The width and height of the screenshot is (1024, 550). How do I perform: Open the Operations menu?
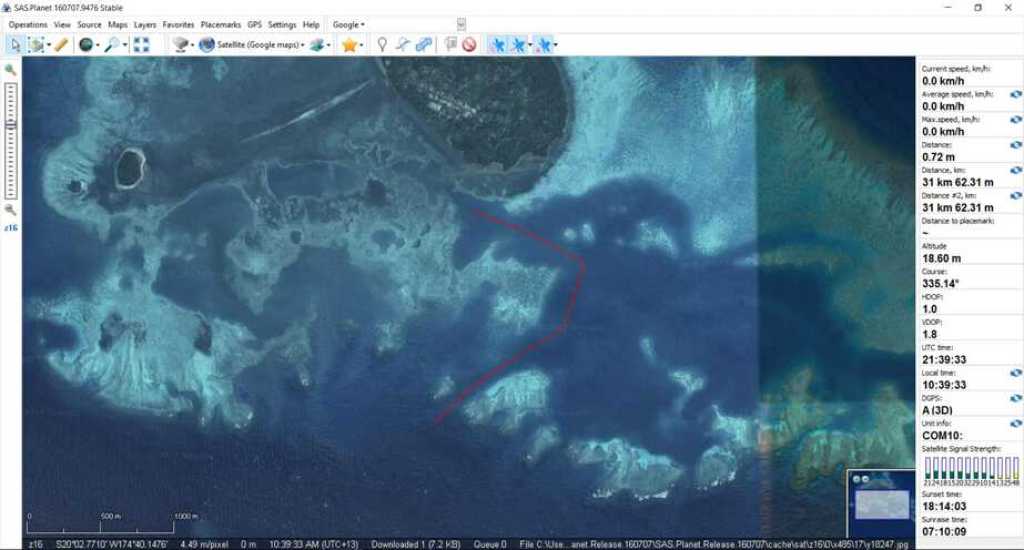(x=27, y=24)
